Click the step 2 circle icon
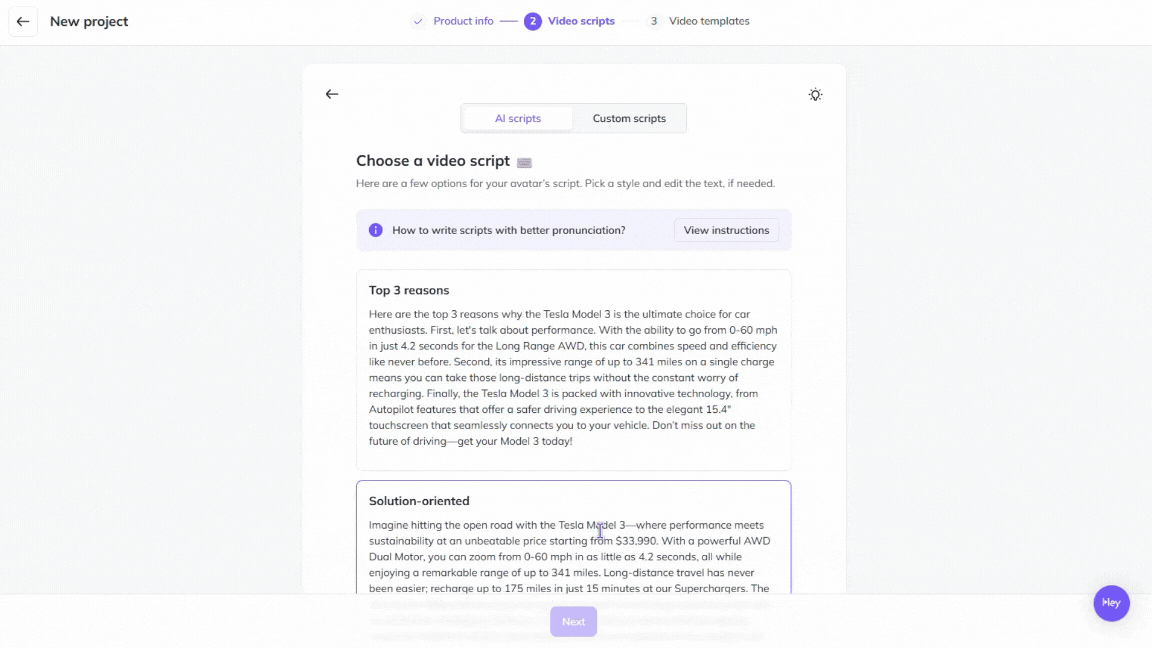The width and height of the screenshot is (1152, 648). (x=533, y=21)
